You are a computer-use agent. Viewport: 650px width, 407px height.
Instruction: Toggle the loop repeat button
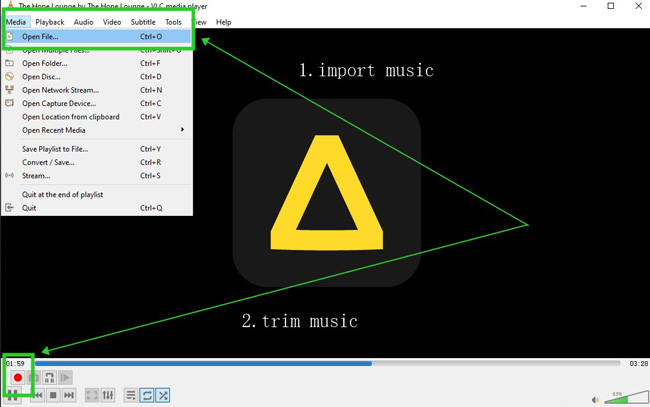tap(147, 395)
